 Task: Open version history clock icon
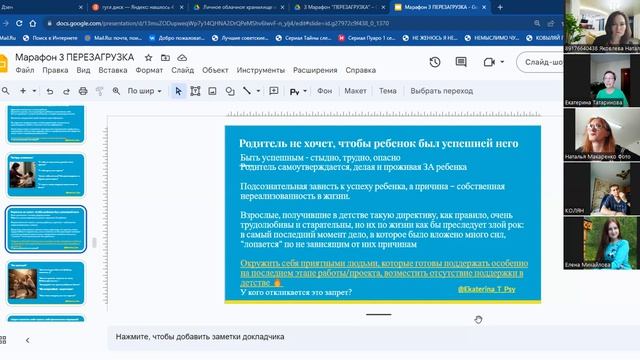pyautogui.click(x=435, y=62)
